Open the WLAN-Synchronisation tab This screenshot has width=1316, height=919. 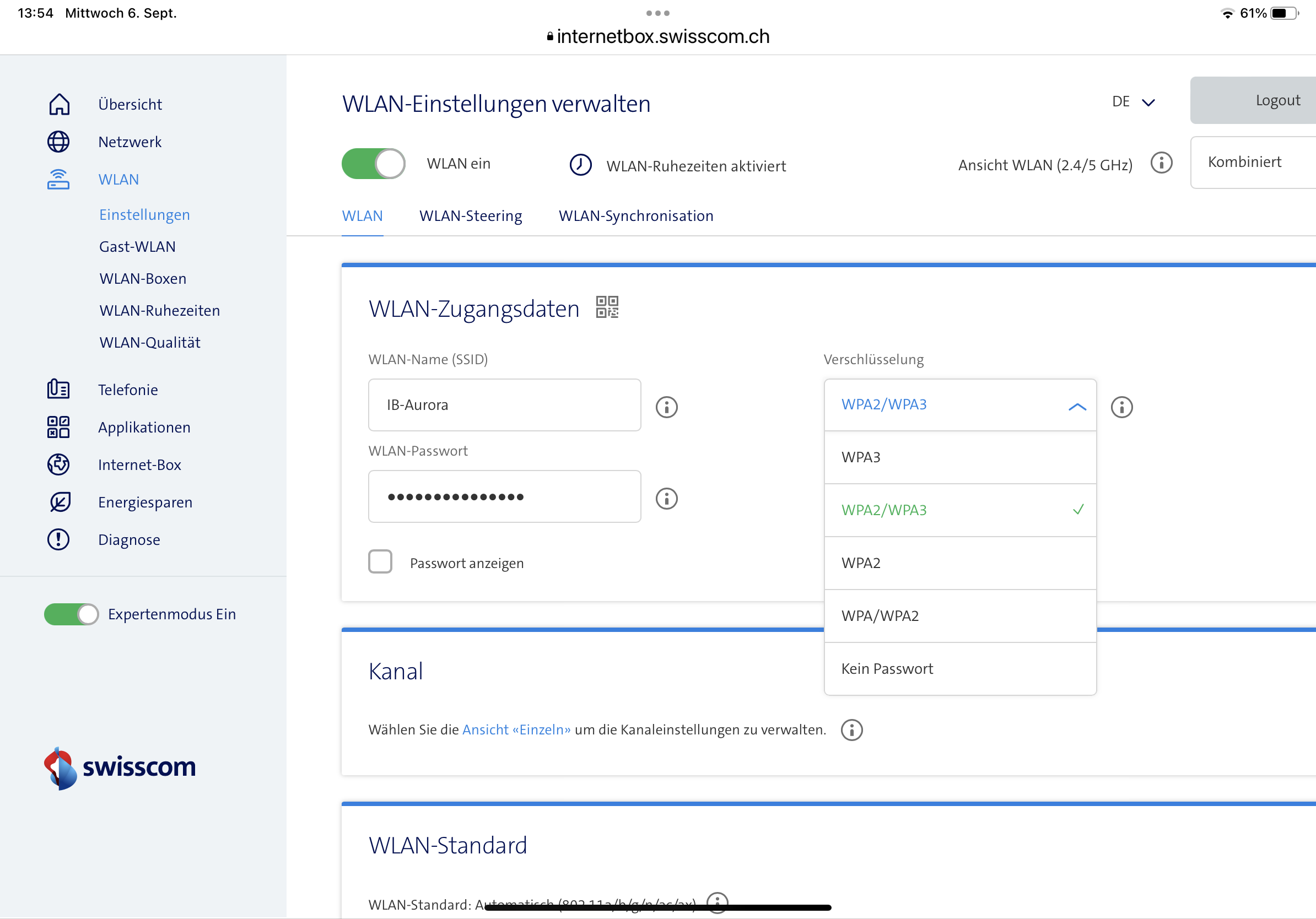click(x=635, y=216)
